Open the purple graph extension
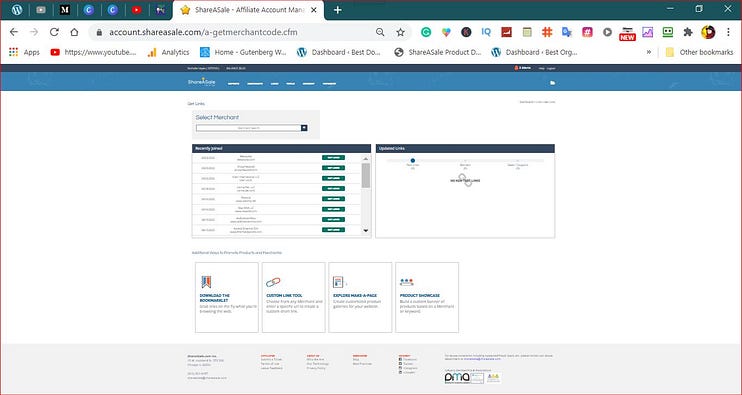Screen dimensions: 742x395 tap(647, 32)
